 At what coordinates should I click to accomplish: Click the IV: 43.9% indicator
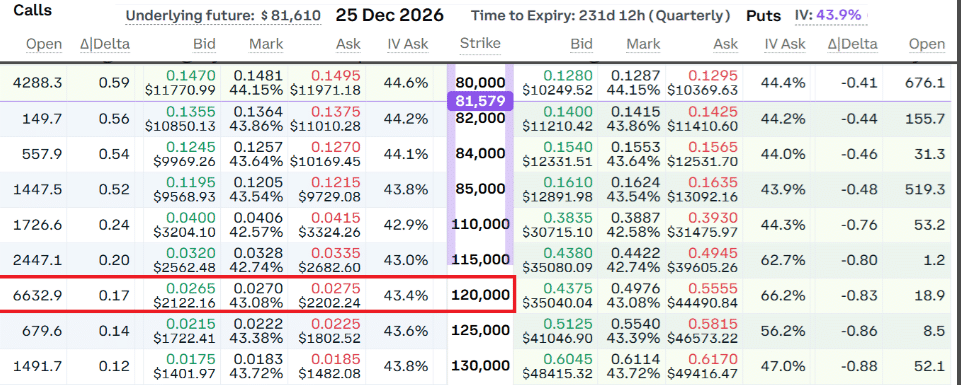(x=828, y=14)
